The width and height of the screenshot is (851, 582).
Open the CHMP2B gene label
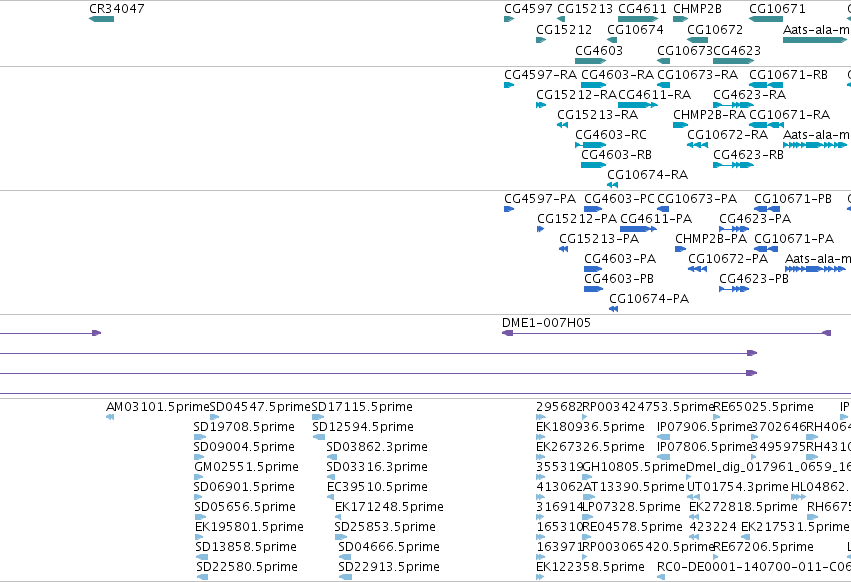pos(697,9)
